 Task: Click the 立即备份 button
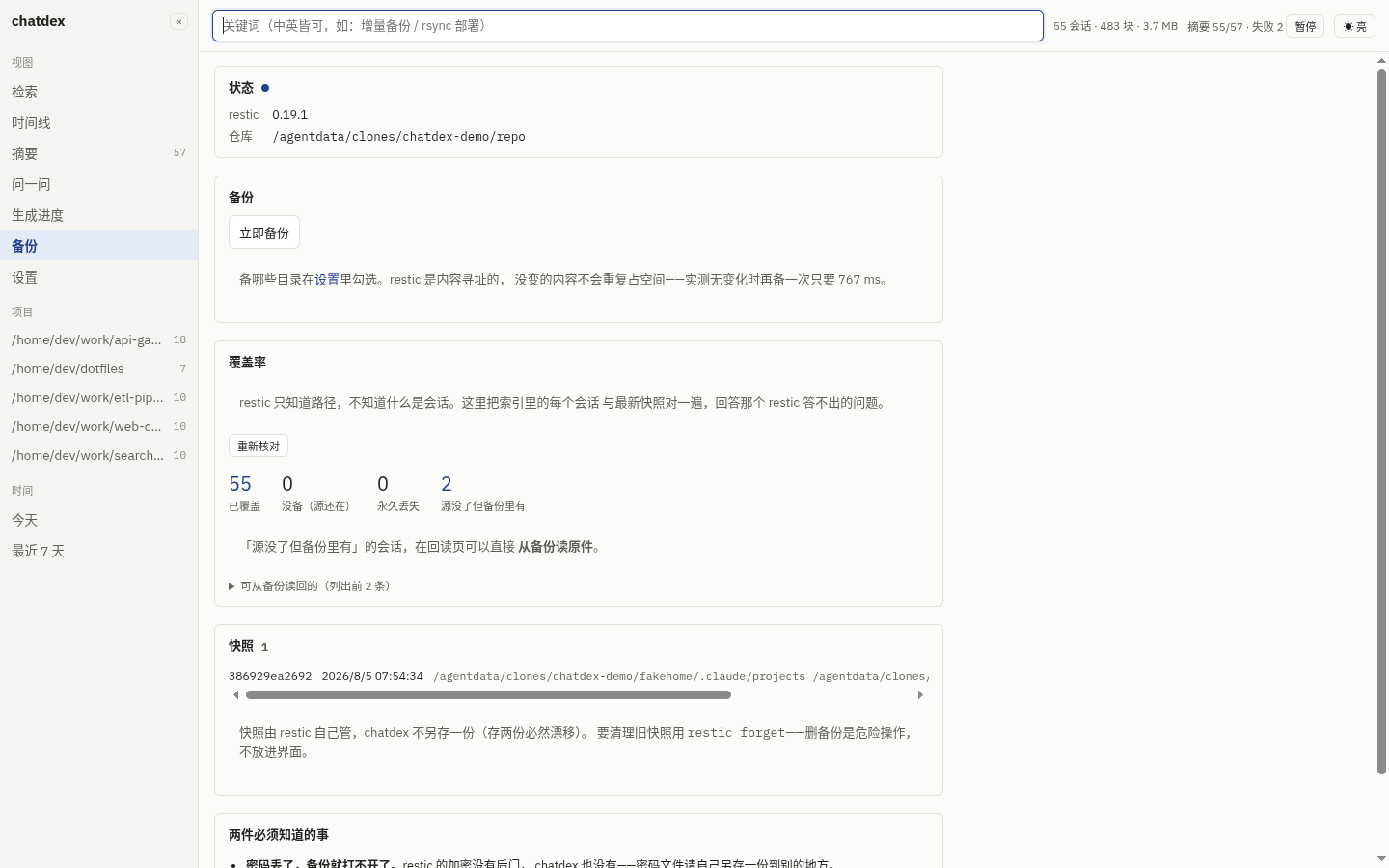click(264, 232)
